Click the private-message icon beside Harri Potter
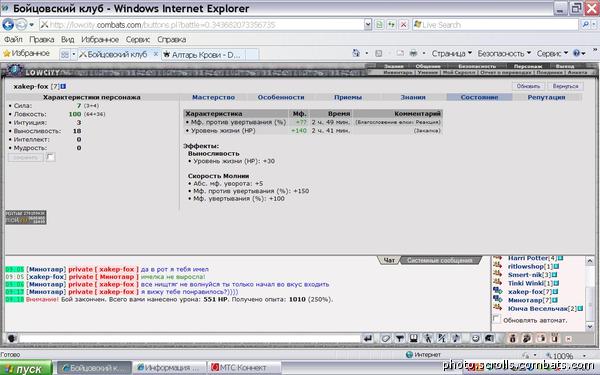This screenshot has width=600, height=375. pyautogui.click(x=497, y=258)
